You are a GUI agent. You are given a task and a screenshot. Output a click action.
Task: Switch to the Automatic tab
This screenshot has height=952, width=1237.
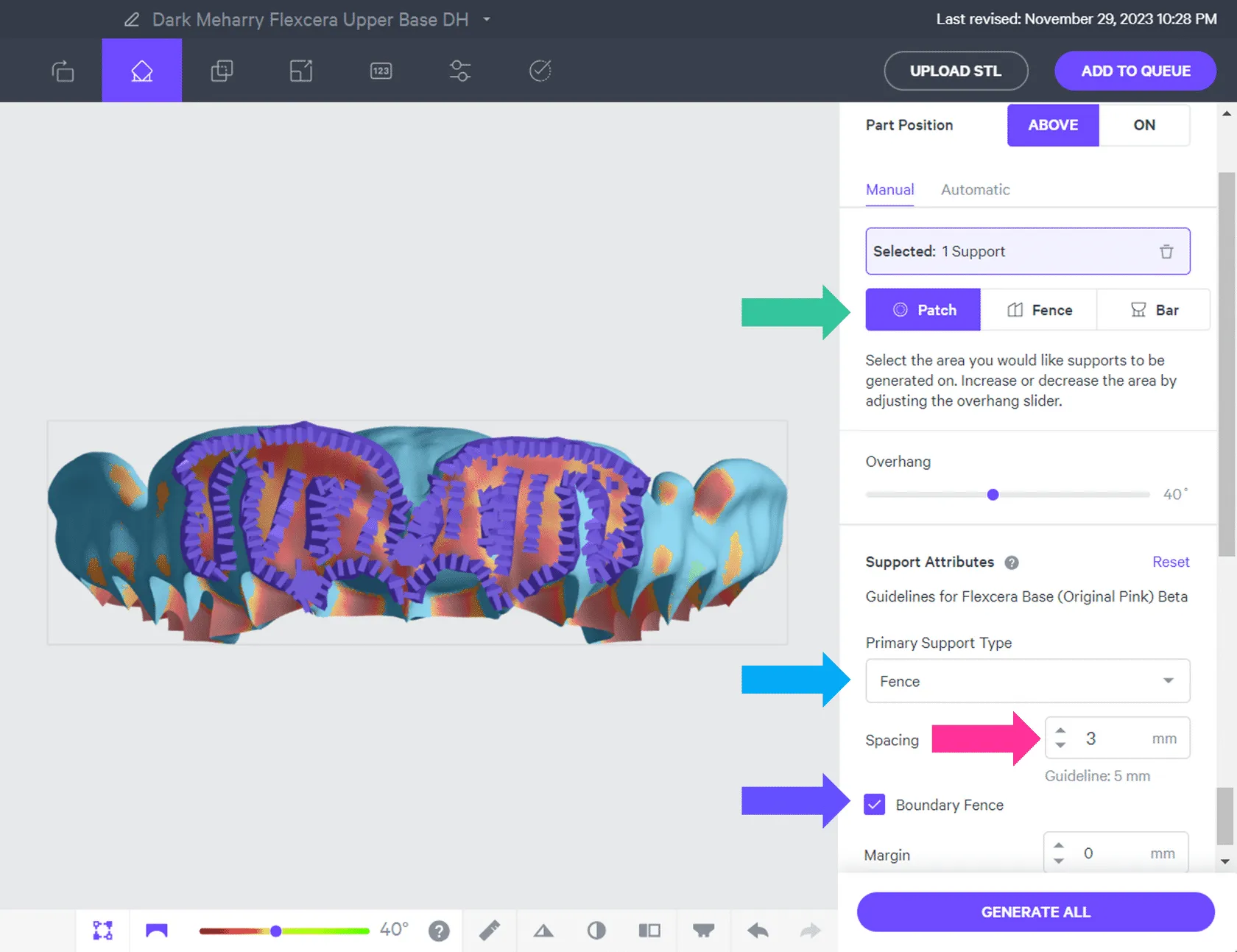(975, 190)
